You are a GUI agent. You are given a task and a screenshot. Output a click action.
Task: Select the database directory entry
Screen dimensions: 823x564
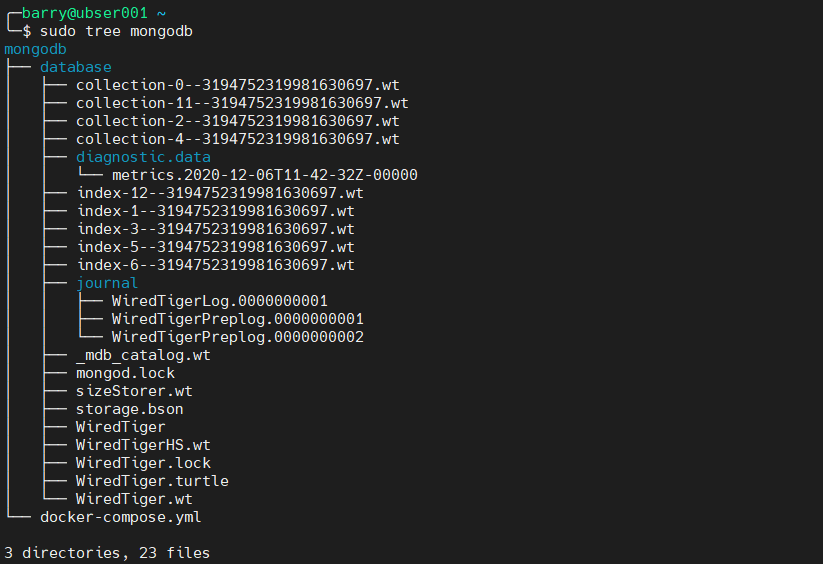click(x=76, y=67)
